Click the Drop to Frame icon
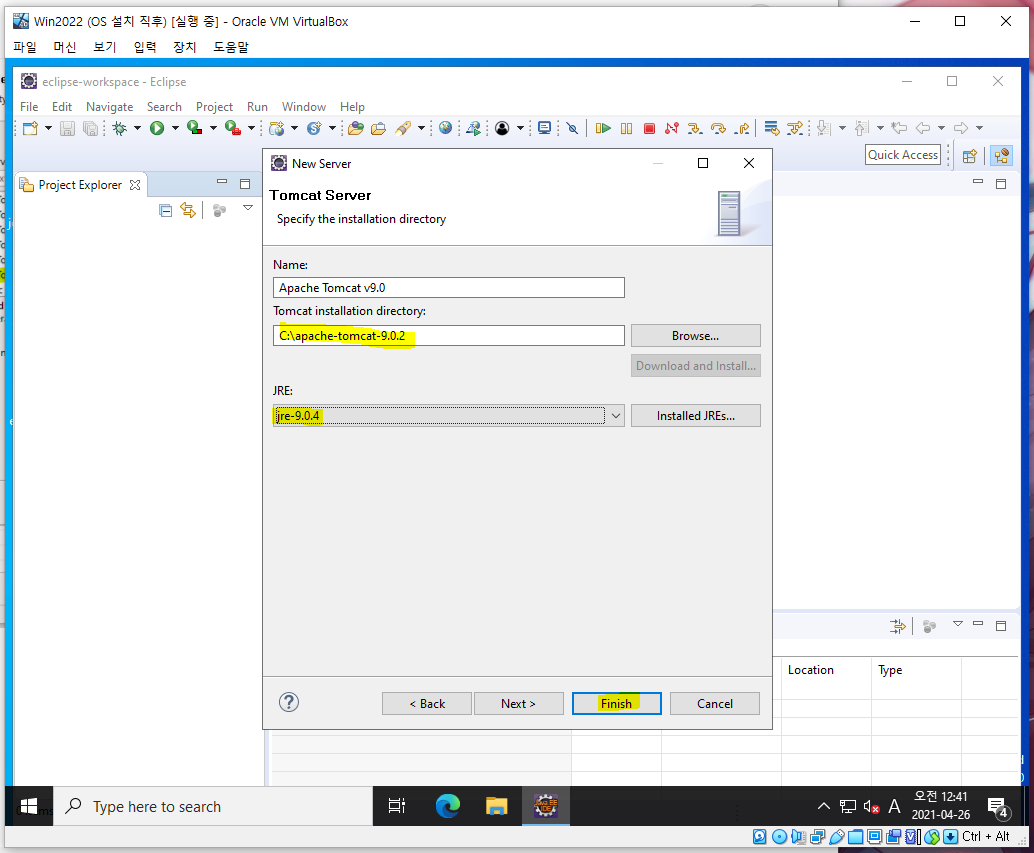 (772, 128)
